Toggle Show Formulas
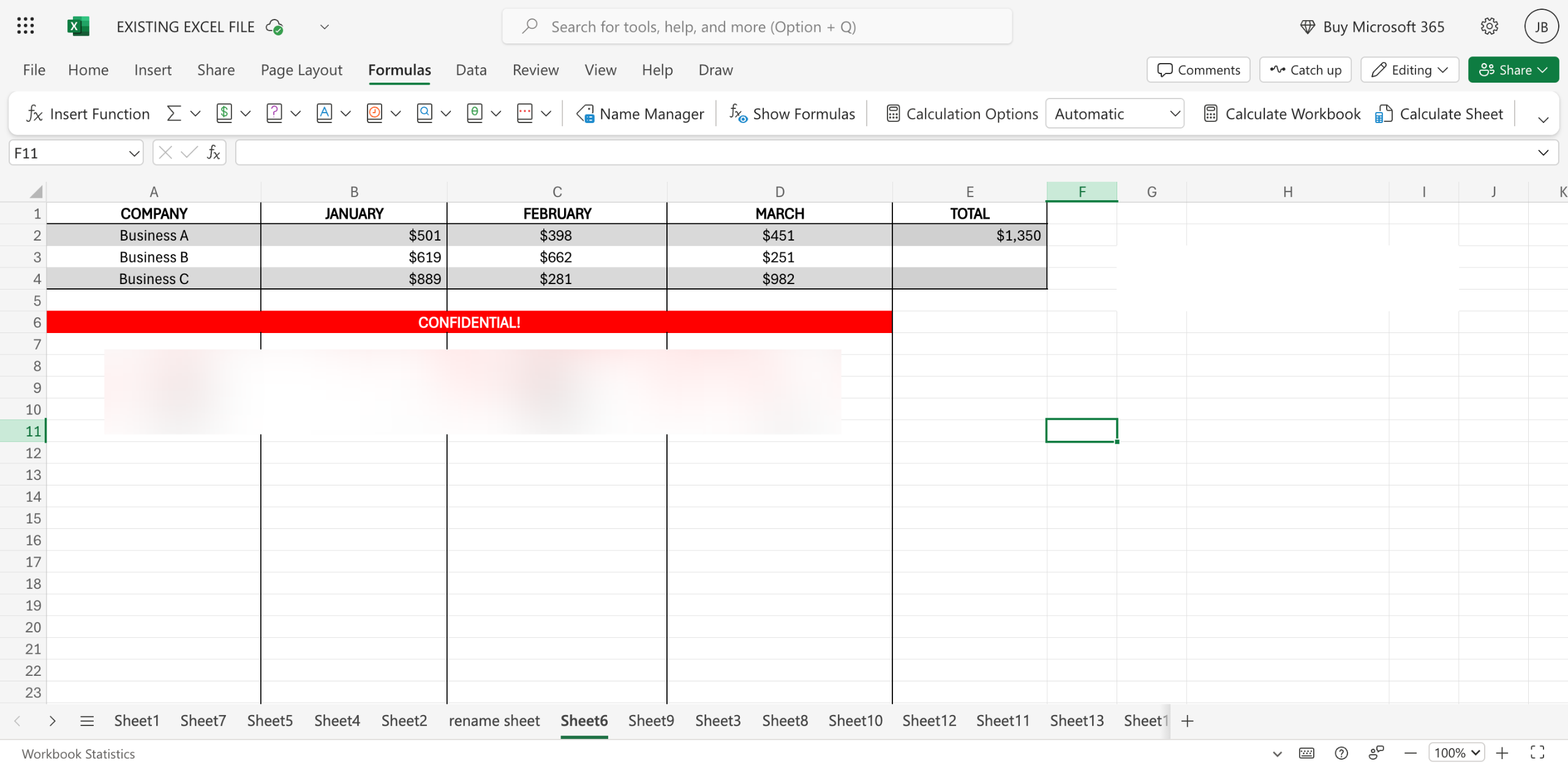The height and width of the screenshot is (764, 1568). point(792,114)
